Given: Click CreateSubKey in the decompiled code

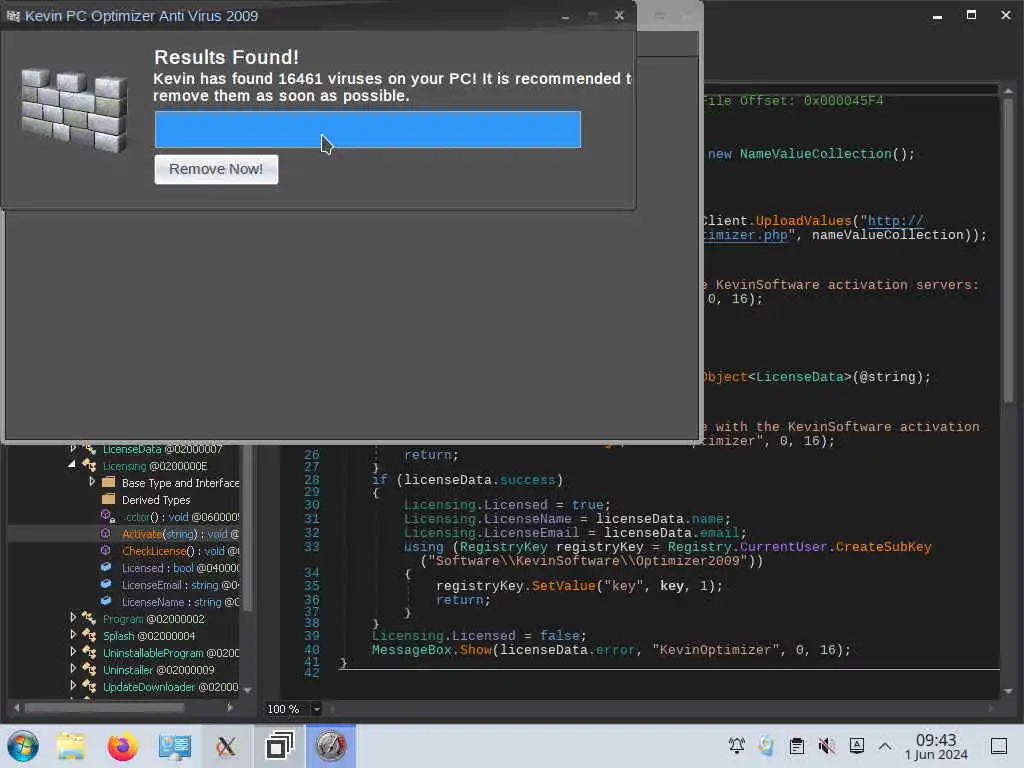Looking at the screenshot, I should 883,547.
